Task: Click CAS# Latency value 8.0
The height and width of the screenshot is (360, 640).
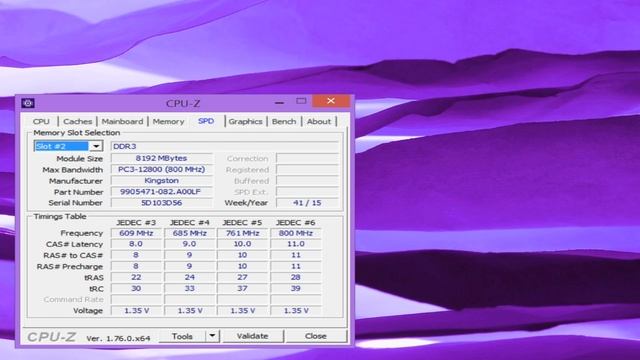Action: tap(136, 244)
